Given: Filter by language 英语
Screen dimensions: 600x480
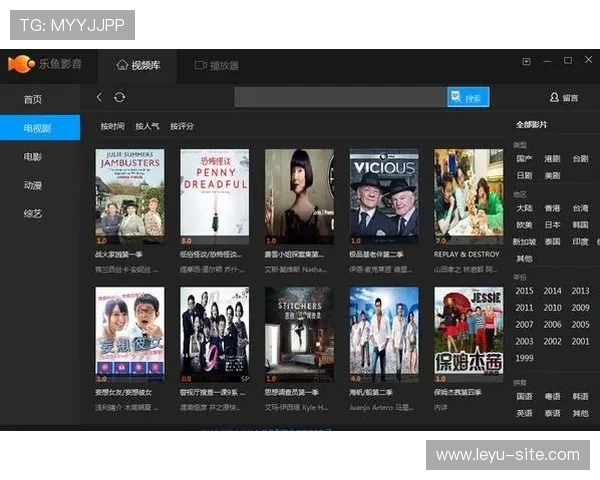Looking at the screenshot, I should tap(524, 413).
